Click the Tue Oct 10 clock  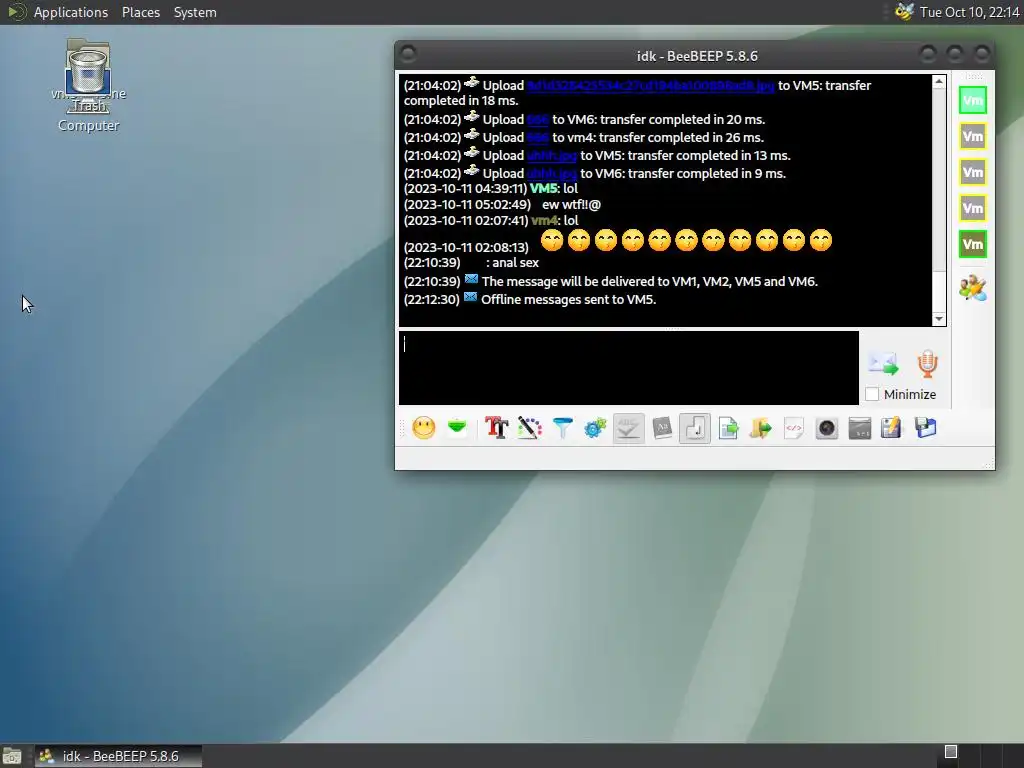tap(969, 12)
